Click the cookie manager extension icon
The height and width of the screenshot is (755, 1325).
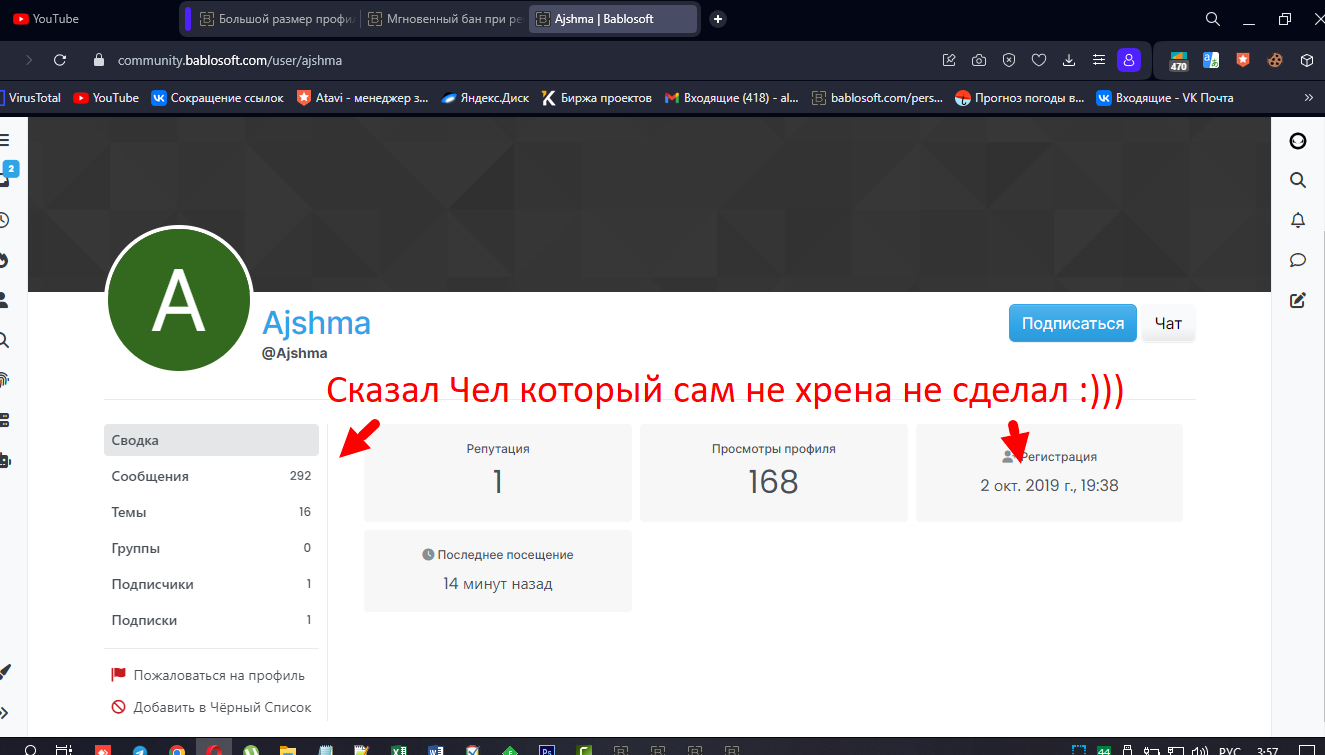1274,60
